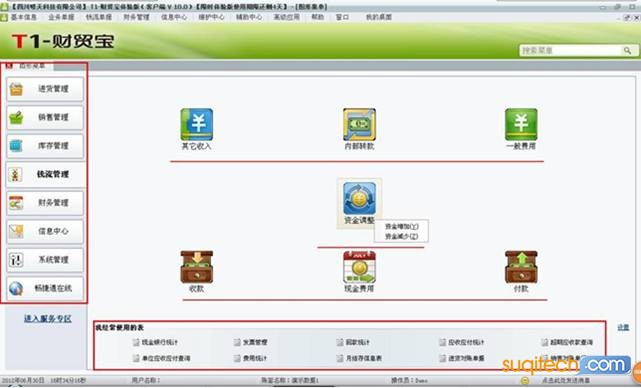Open the 基本信息 menu
Image resolution: width=641 pixels, height=388 pixels.
(23, 17)
